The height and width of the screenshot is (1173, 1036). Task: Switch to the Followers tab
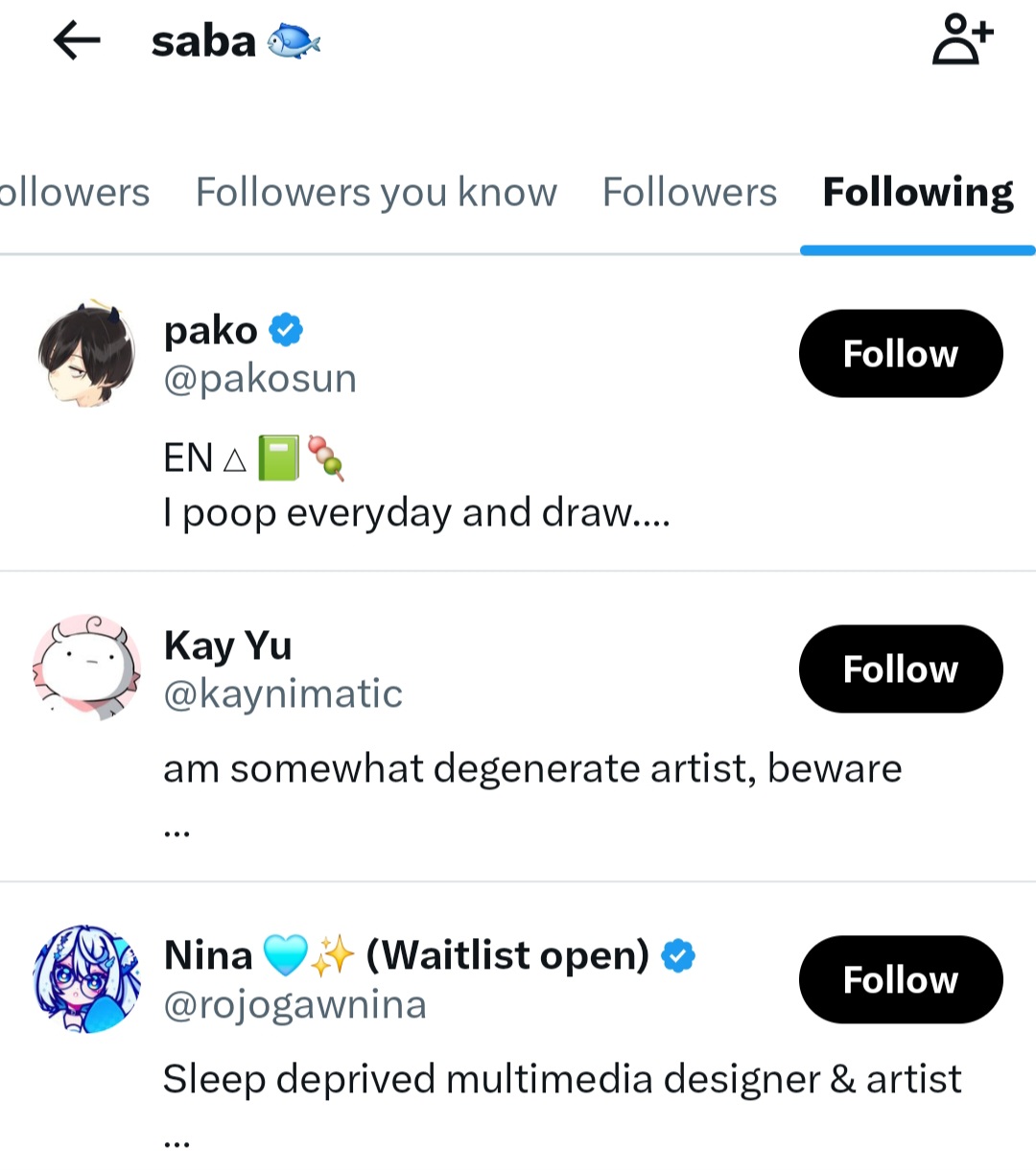(x=689, y=193)
